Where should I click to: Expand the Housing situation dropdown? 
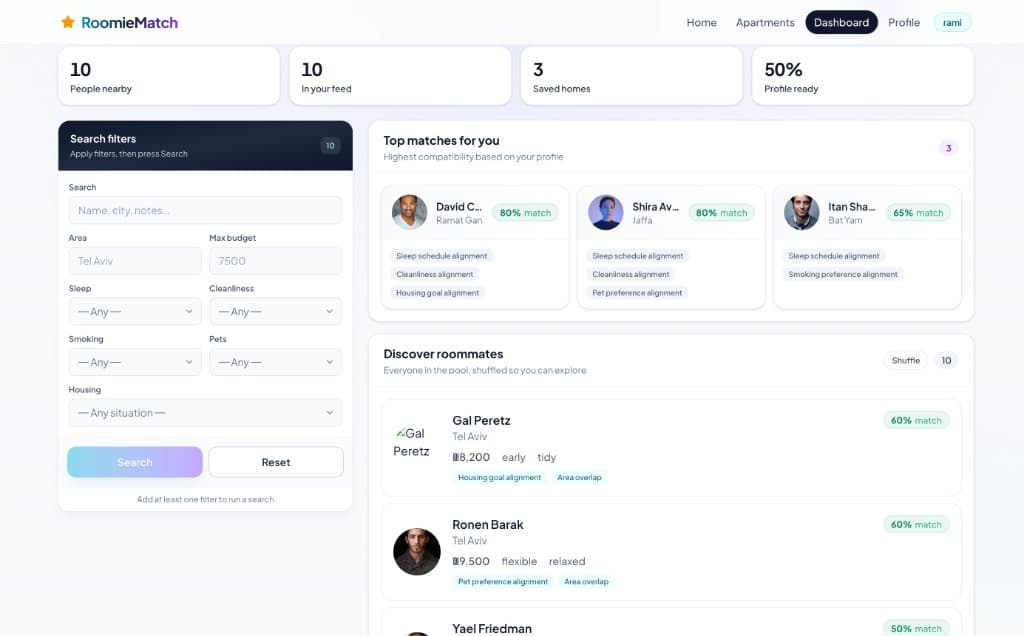coord(205,413)
